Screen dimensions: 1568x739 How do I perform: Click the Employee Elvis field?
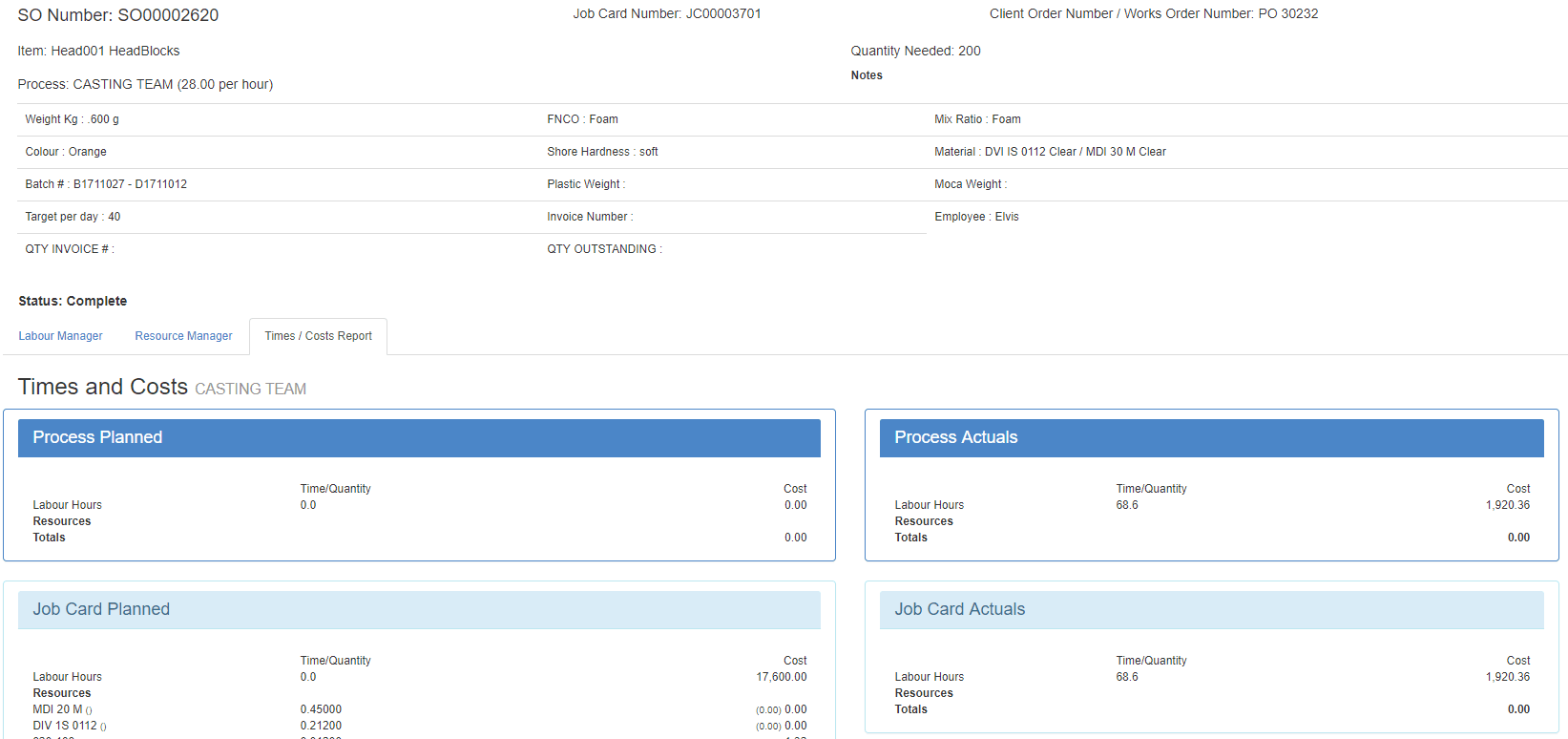click(976, 217)
